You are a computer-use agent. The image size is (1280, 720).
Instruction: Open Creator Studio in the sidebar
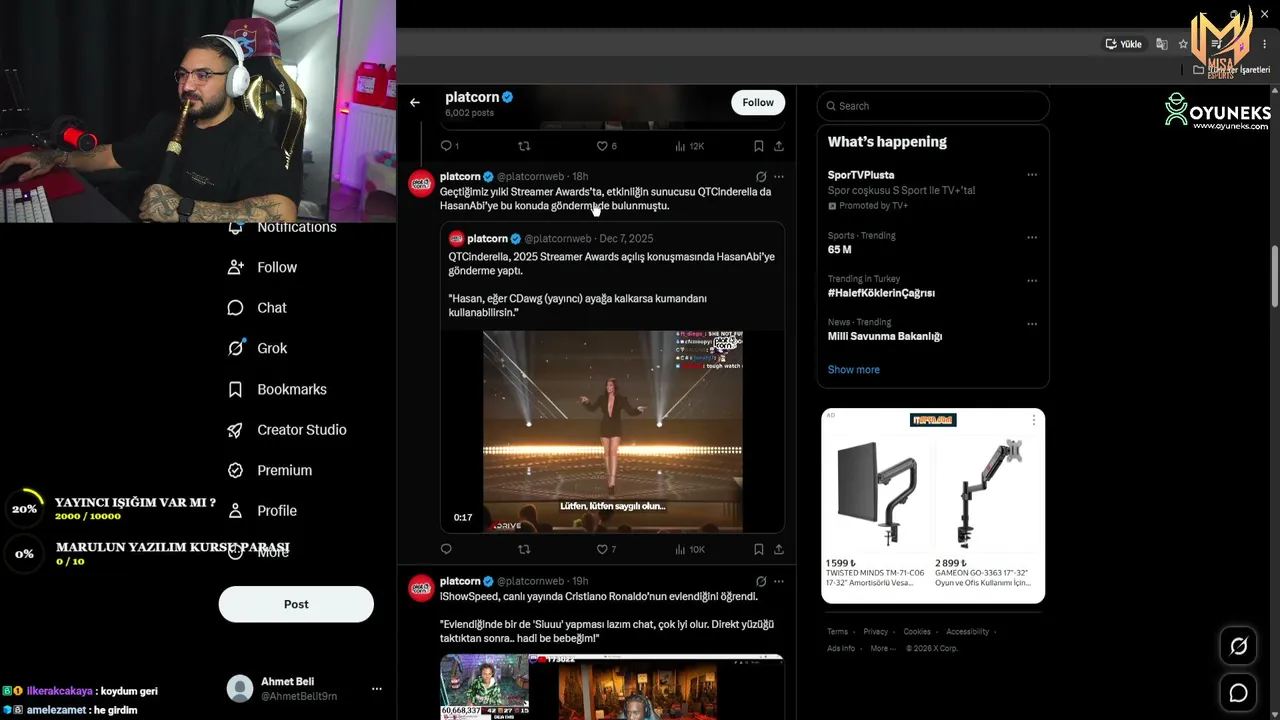287,430
